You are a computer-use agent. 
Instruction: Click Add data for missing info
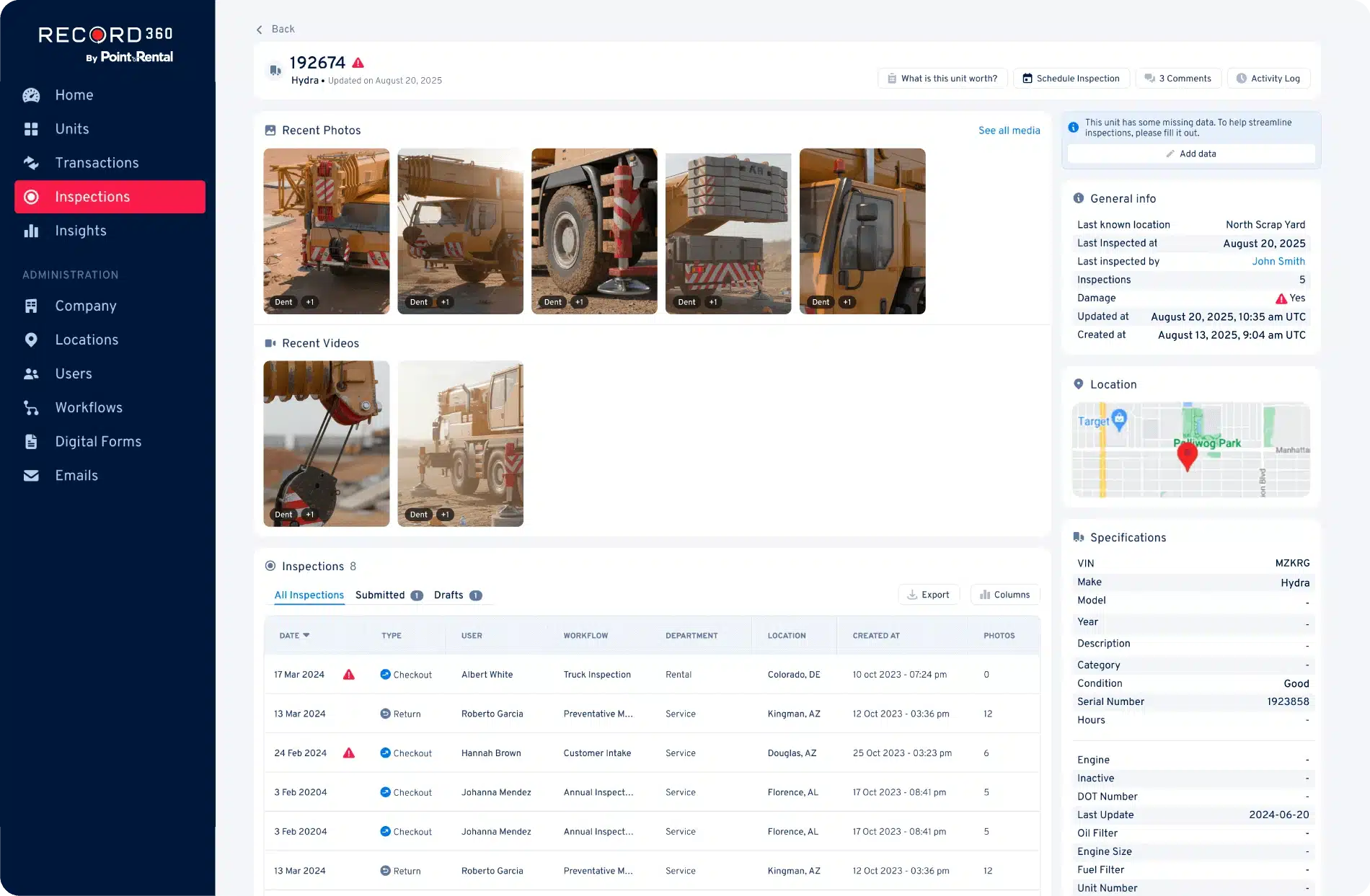1190,154
